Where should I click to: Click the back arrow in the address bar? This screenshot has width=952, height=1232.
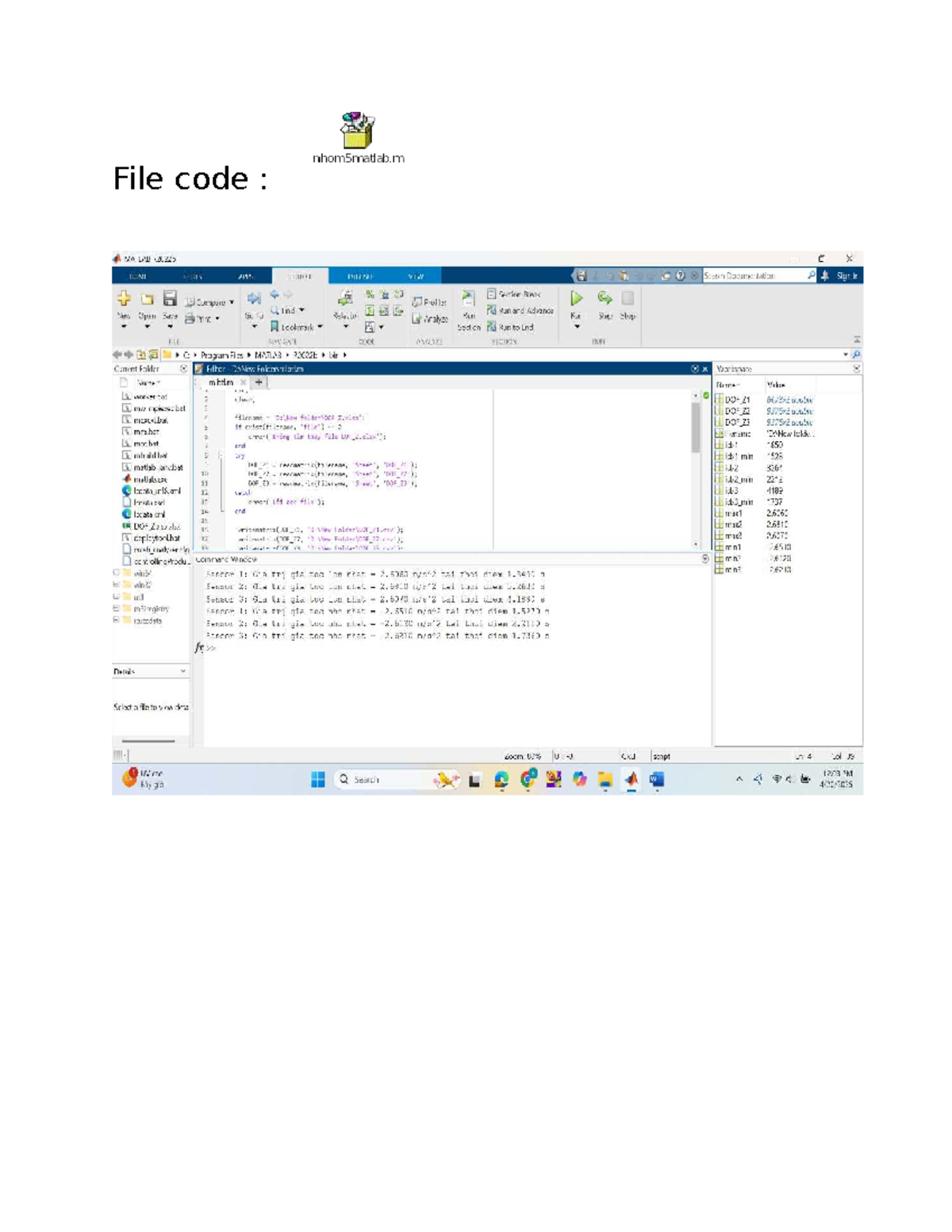117,355
